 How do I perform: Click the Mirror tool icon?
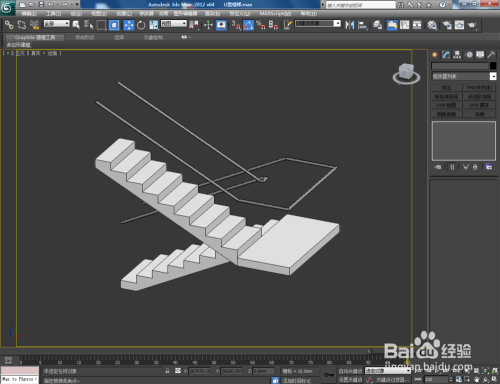pos(350,25)
